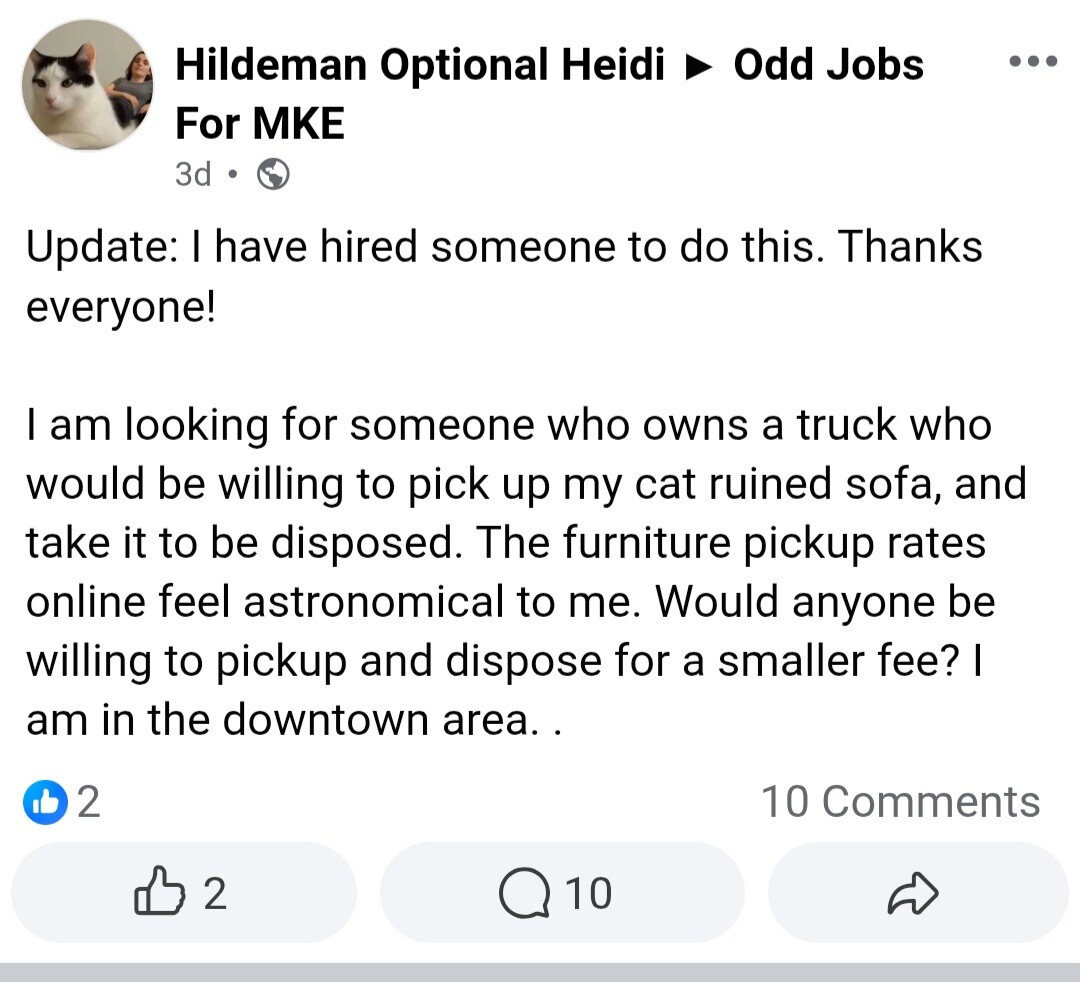Click the "For MKE" group name text

[260, 124]
